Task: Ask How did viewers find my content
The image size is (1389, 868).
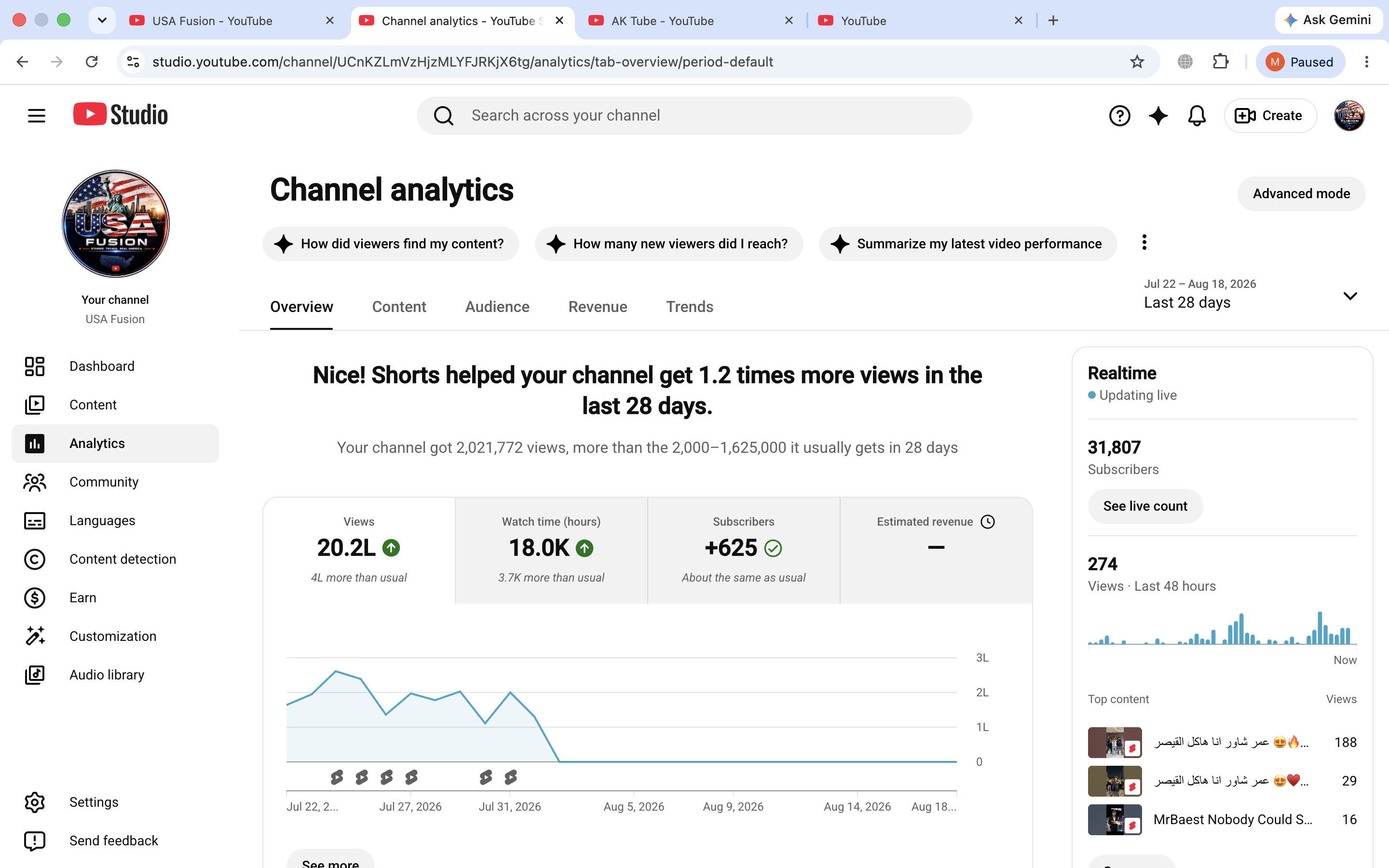Action: [391, 244]
